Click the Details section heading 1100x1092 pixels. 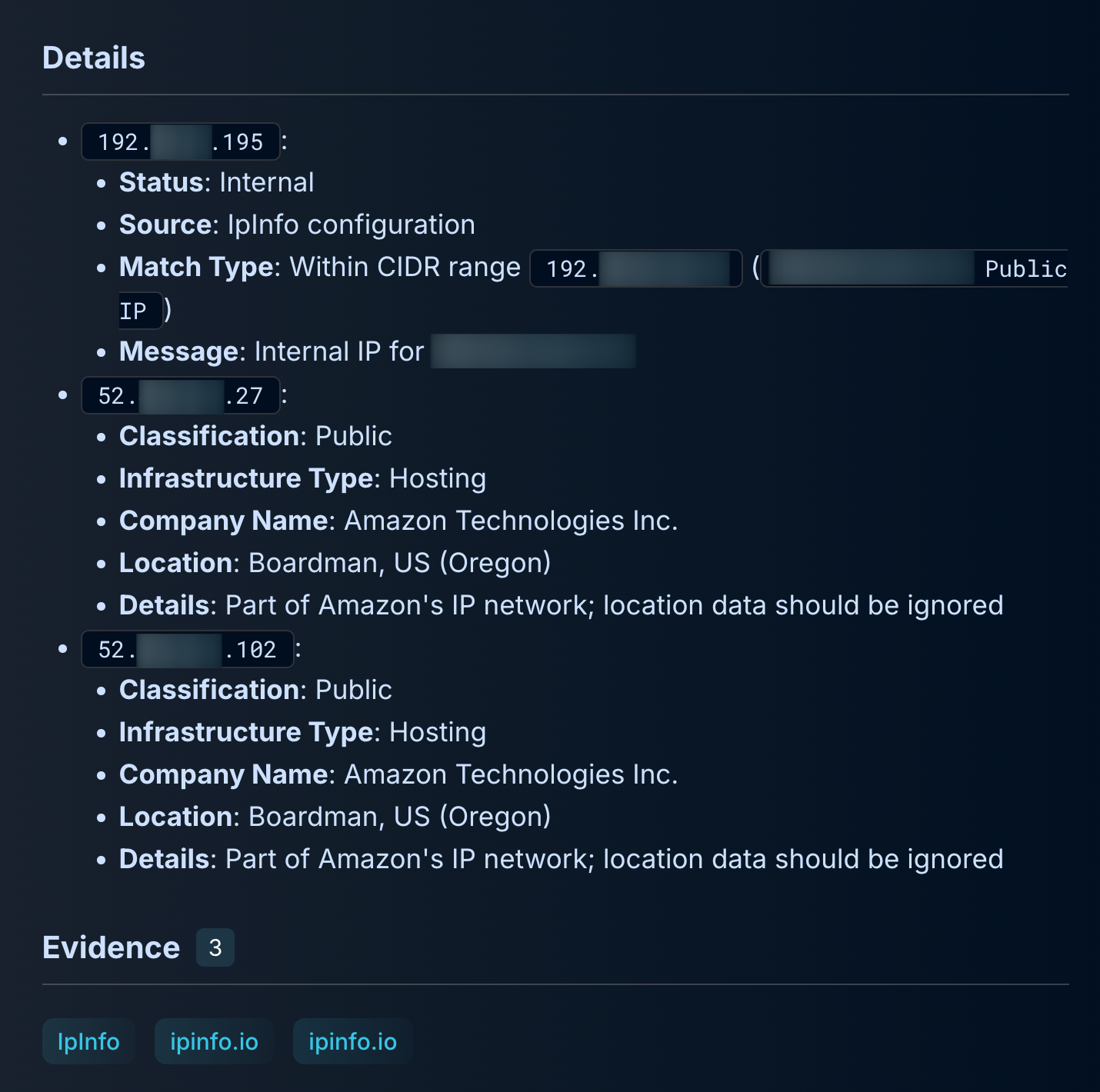(x=94, y=58)
